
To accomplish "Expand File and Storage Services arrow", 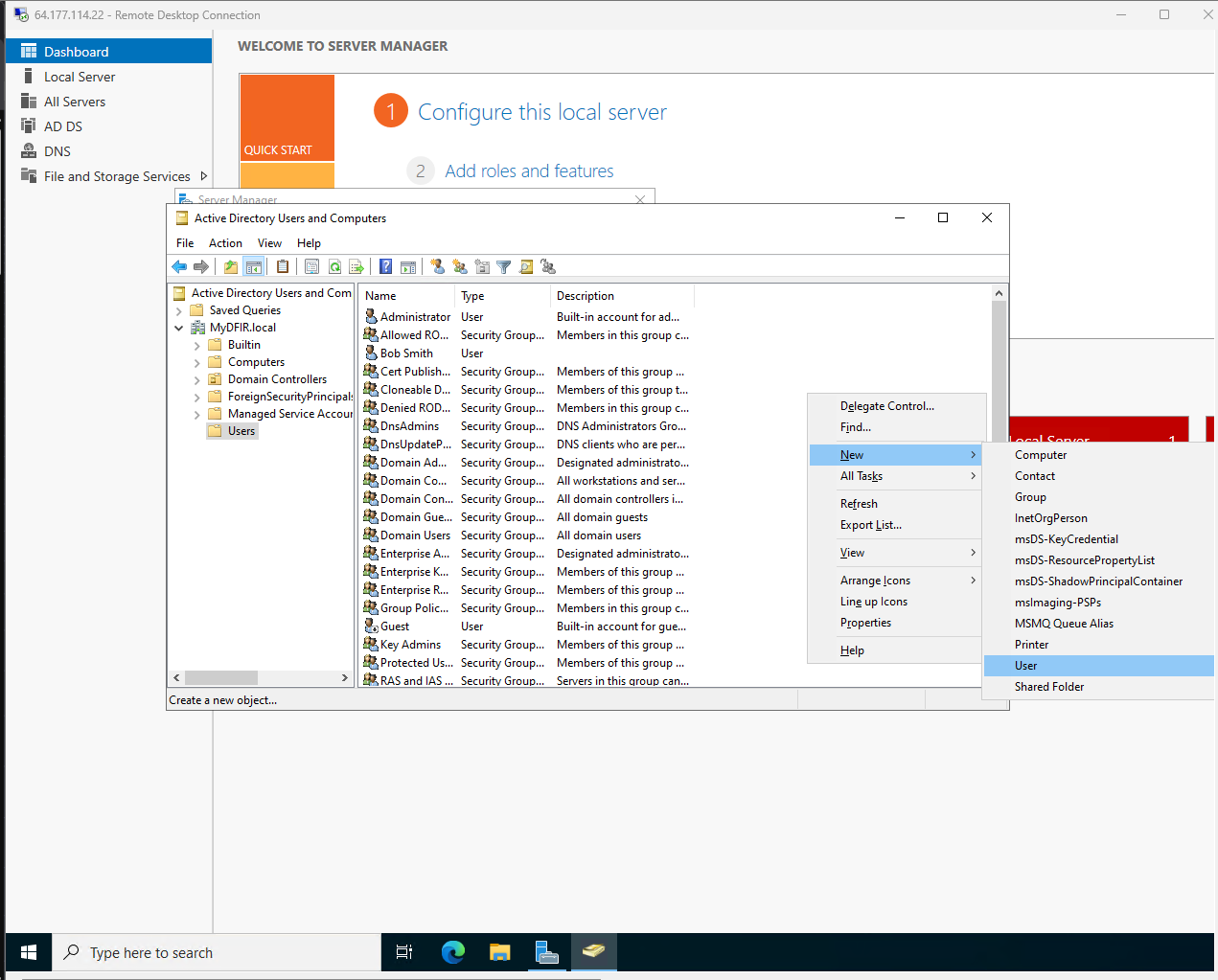I will [x=203, y=175].
